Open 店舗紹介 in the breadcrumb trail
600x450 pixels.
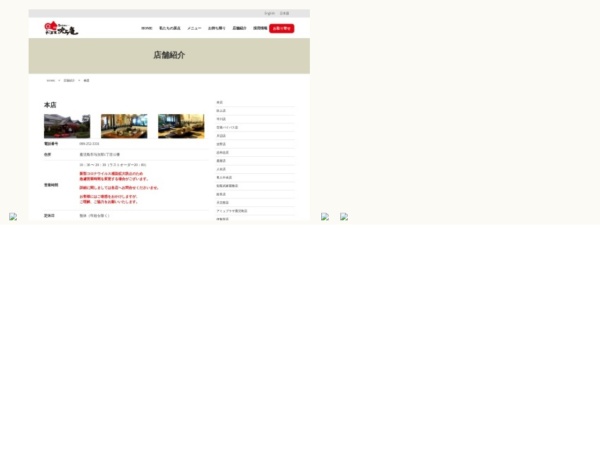tap(69, 81)
